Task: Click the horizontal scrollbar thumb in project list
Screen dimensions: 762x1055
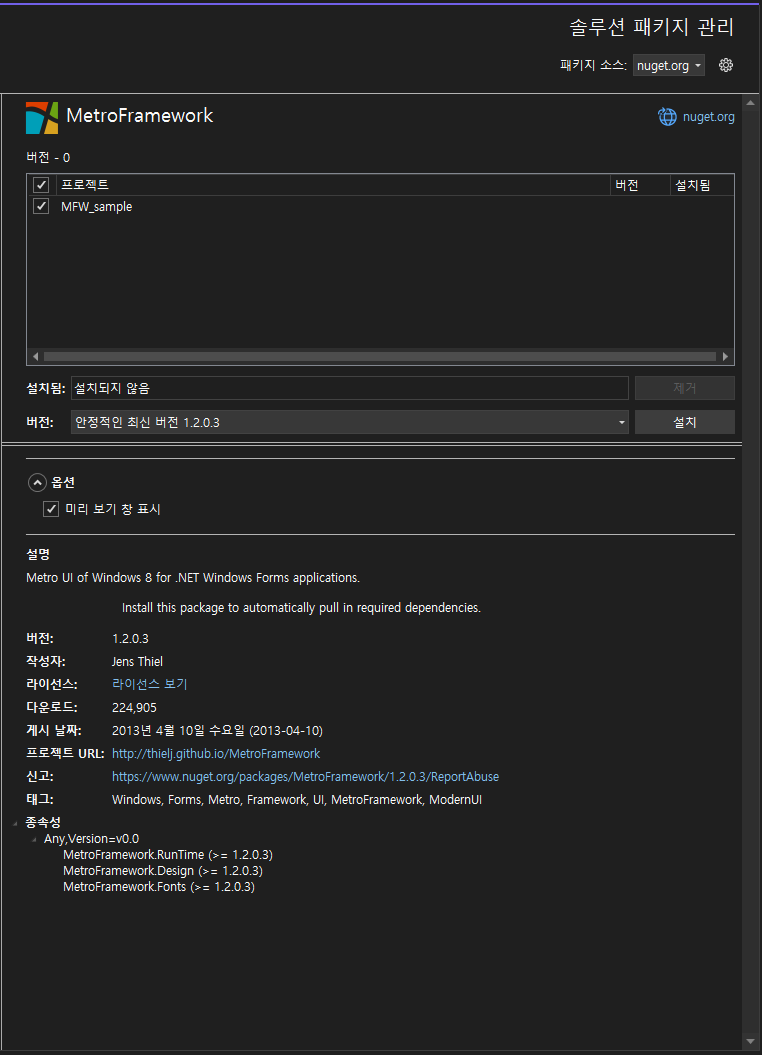Action: point(380,356)
